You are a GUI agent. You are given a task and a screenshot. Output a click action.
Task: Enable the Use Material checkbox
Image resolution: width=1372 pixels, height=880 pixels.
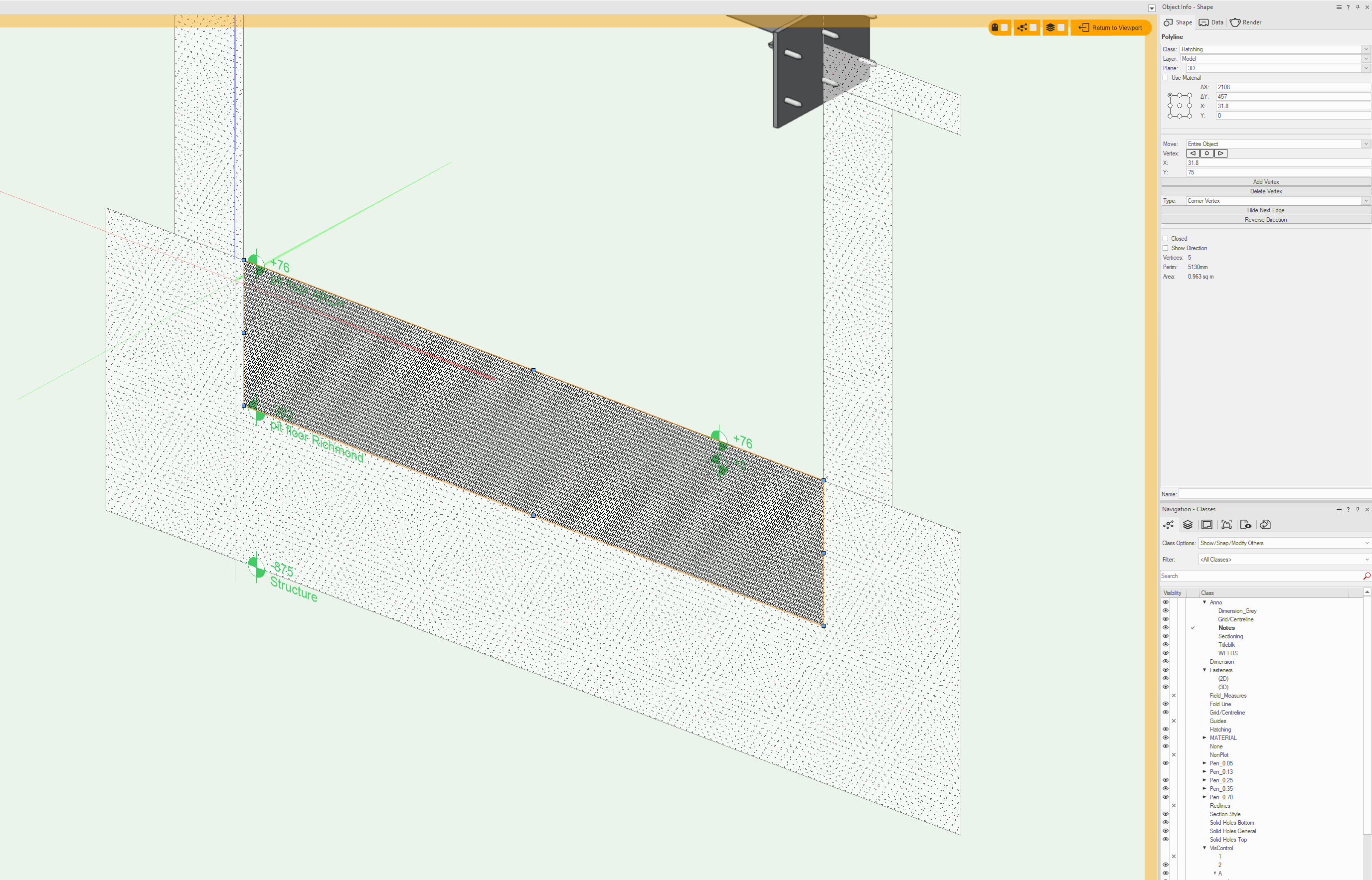[1166, 78]
